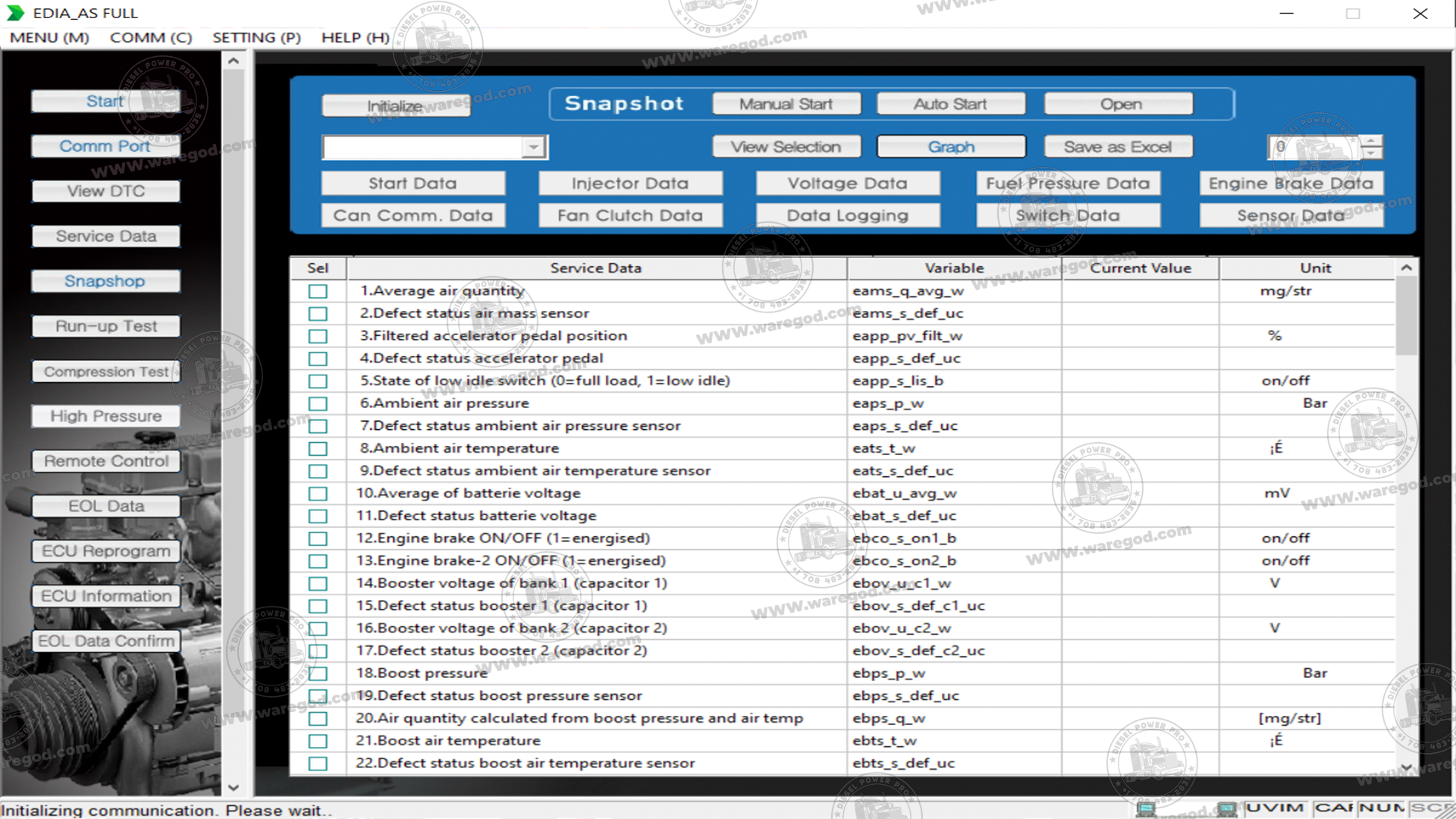Increase the spinner value with up arrow
Screen dimensions: 1456x819
point(1371,141)
